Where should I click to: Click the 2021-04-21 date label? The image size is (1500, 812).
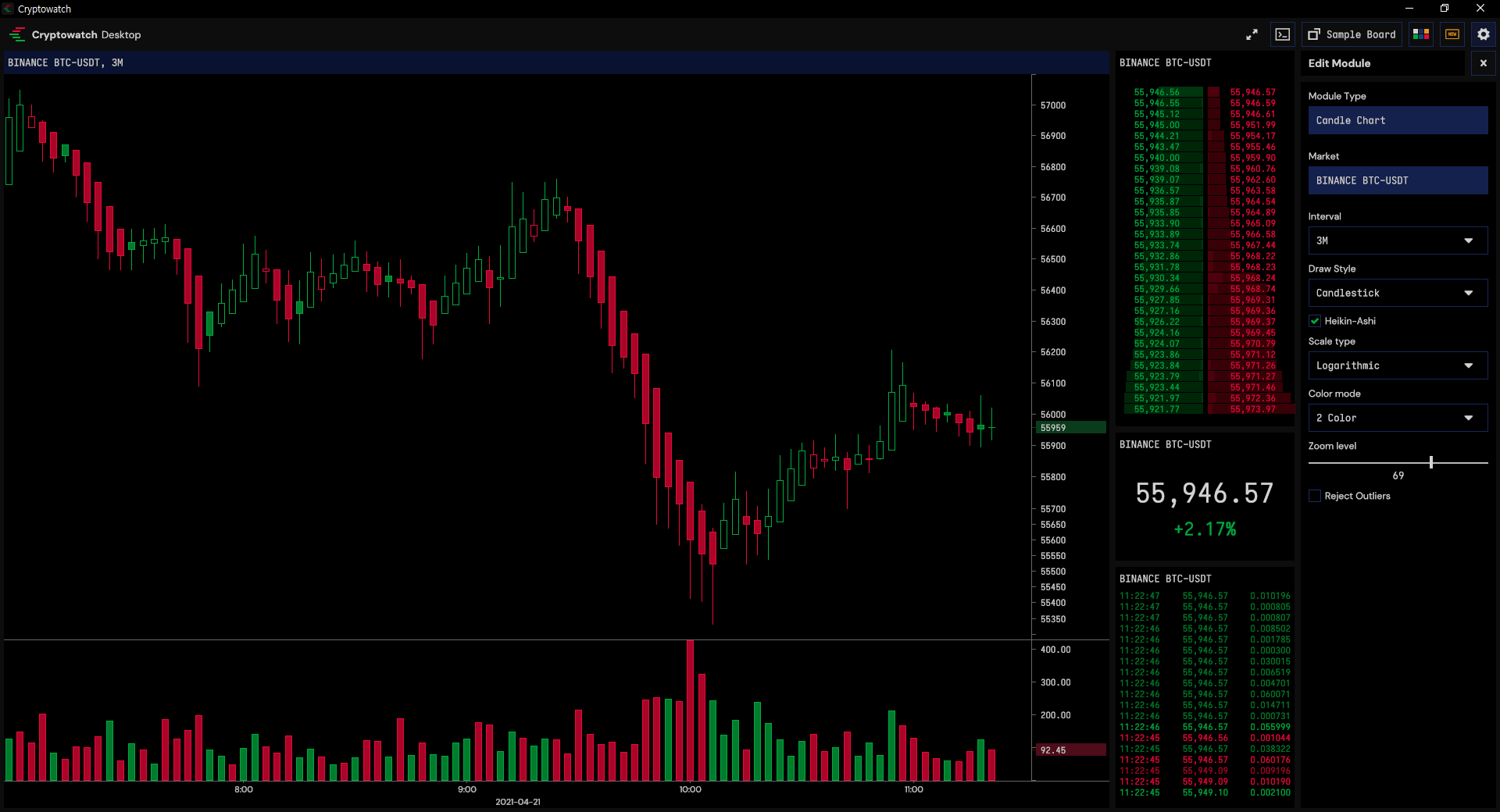tap(518, 802)
